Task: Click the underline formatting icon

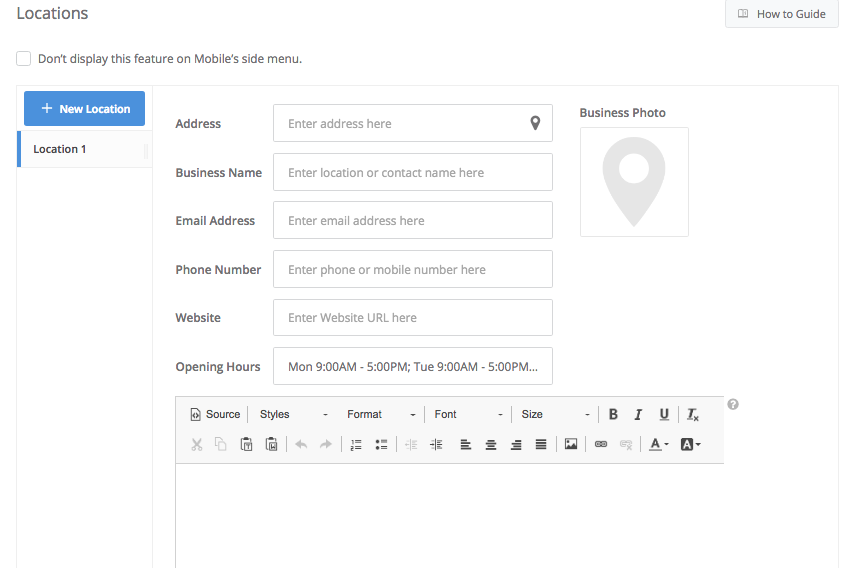Action: point(664,415)
